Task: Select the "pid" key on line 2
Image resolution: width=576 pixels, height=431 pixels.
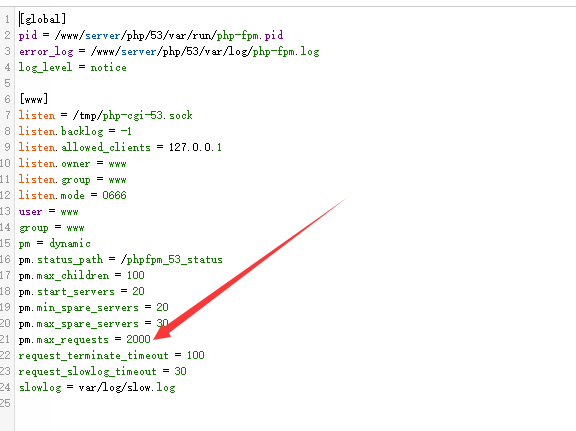Action: 28,35
